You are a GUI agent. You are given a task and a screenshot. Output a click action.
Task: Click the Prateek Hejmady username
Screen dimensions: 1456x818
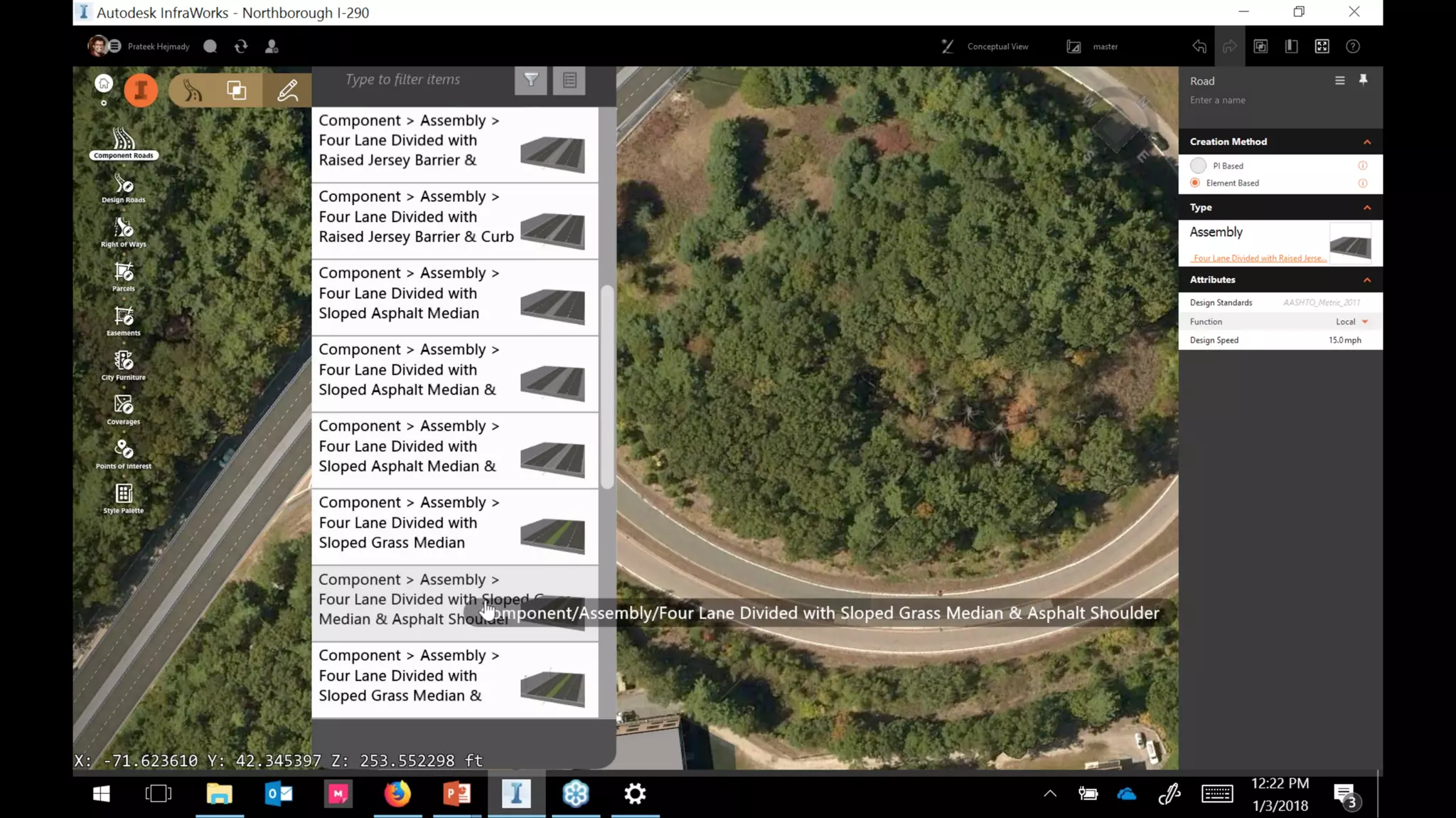pos(159,46)
